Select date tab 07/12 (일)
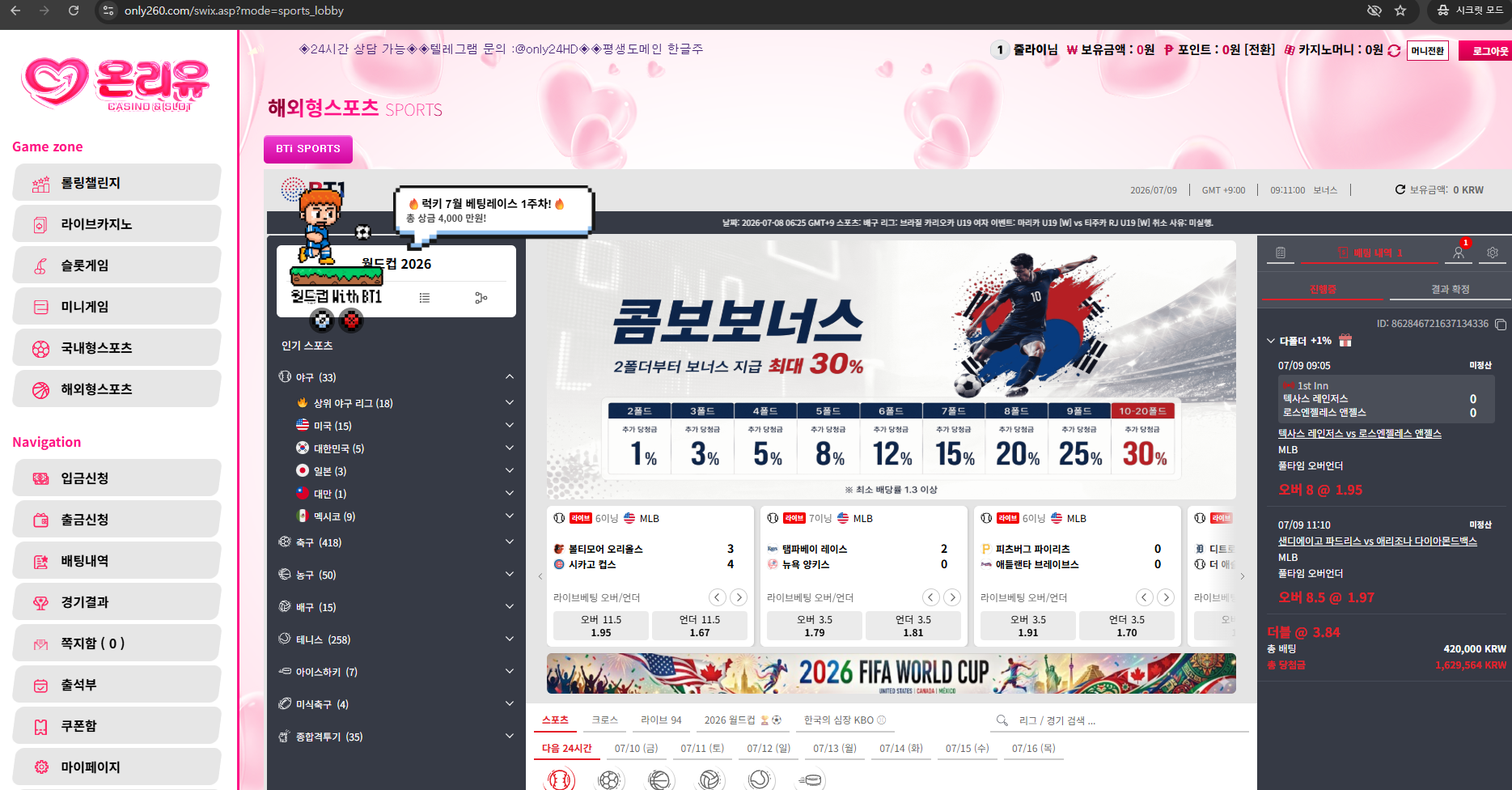The image size is (1512, 790). point(769,748)
